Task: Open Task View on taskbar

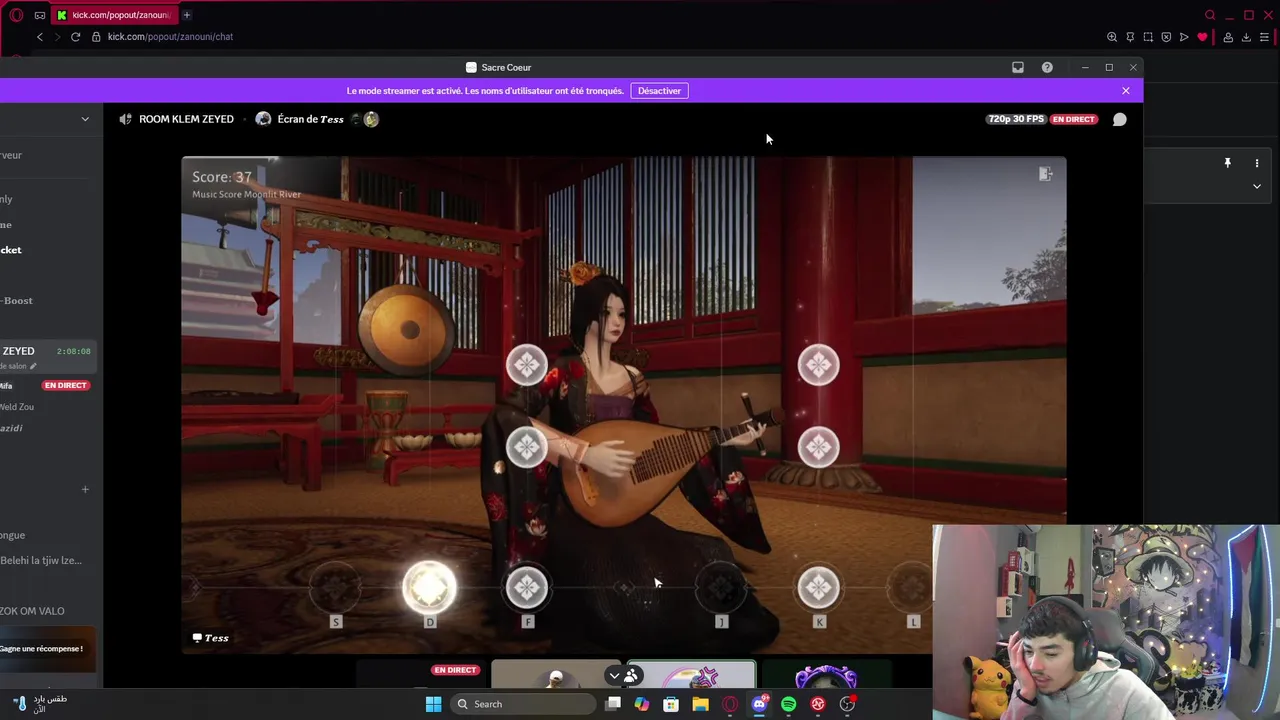Action: [613, 704]
